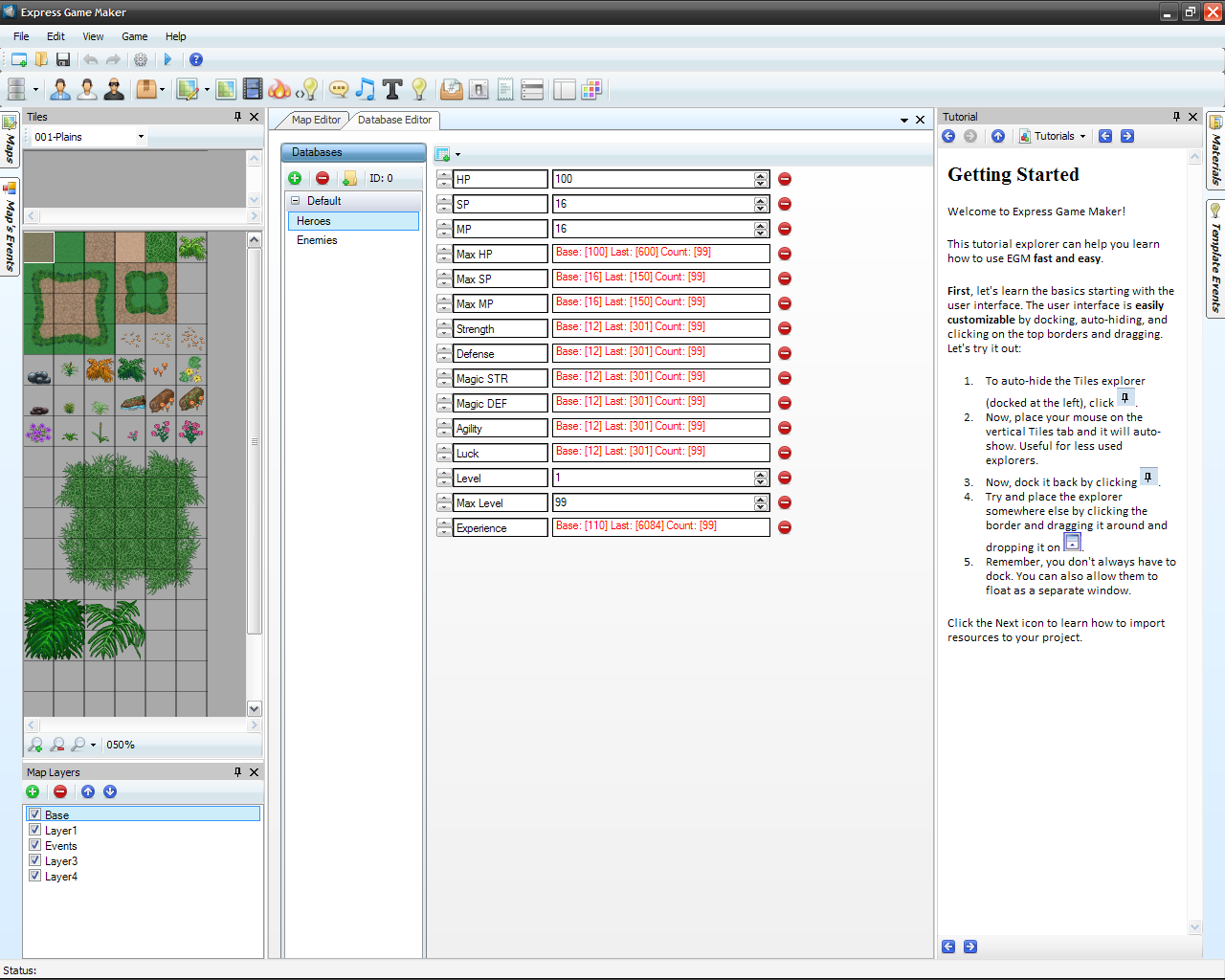Remove database with red minus under Databases
1225x980 pixels.
[x=323, y=178]
